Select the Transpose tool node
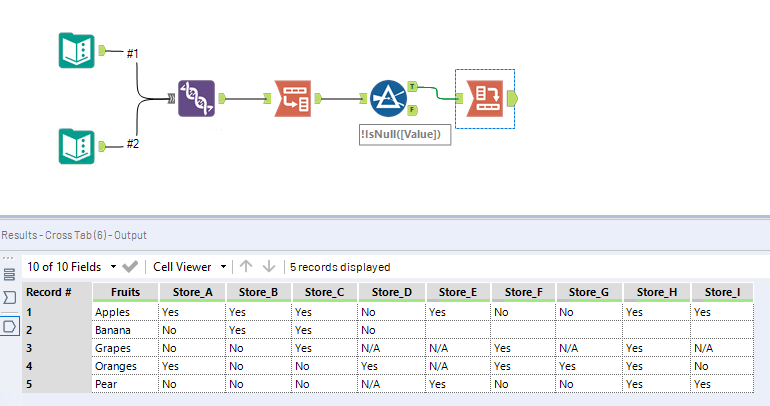This screenshot has height=406, width=770. pyautogui.click(x=293, y=98)
